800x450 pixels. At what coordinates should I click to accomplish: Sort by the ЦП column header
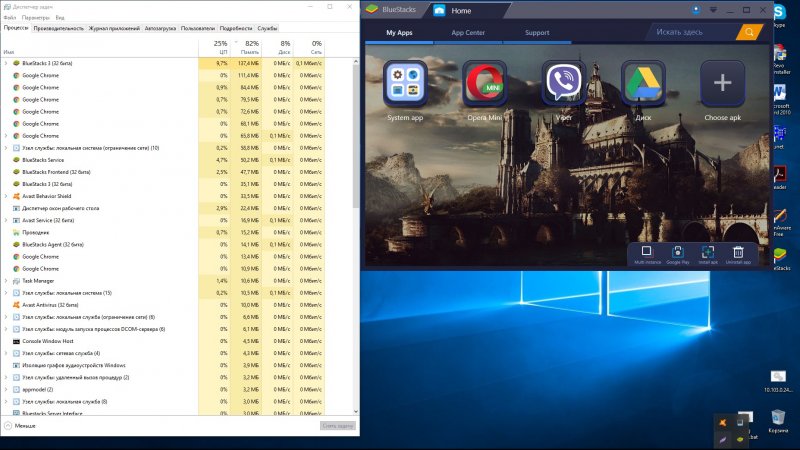pos(214,47)
